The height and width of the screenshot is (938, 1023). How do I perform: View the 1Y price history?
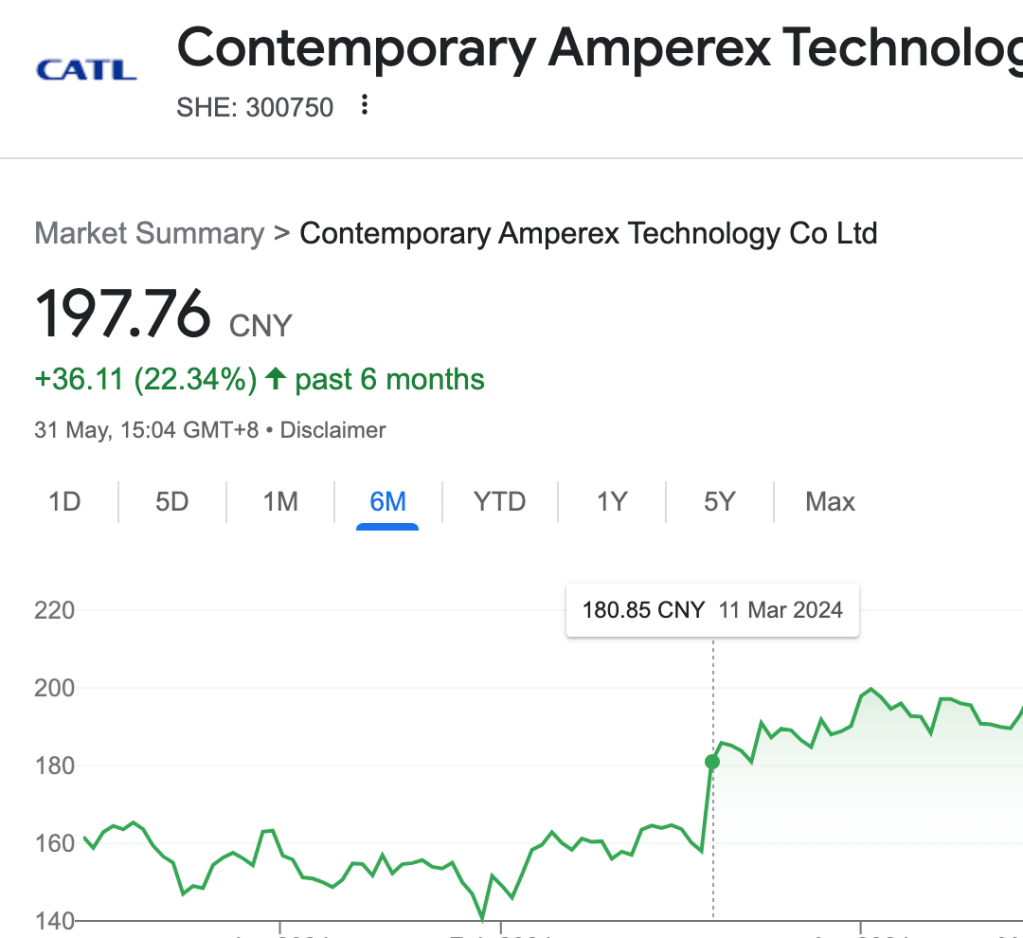pos(612,501)
